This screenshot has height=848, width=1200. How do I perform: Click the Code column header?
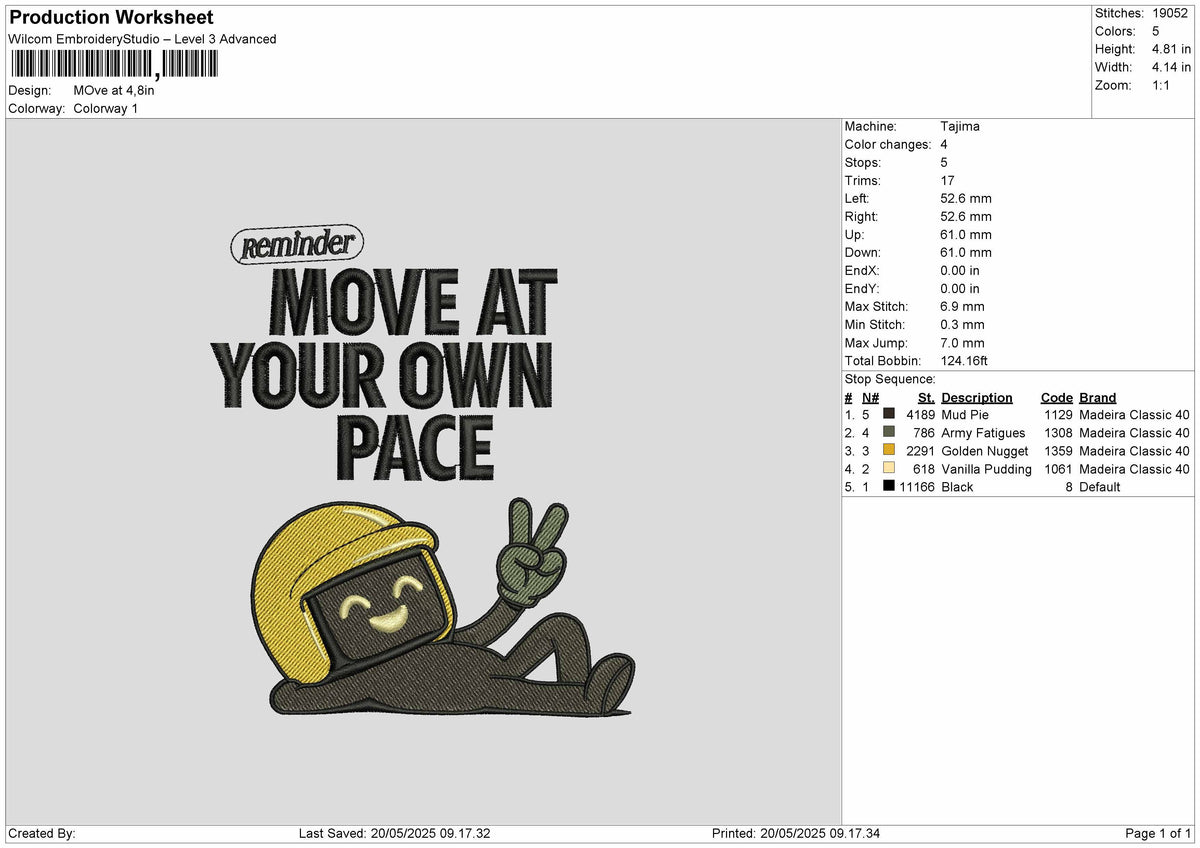point(1056,397)
